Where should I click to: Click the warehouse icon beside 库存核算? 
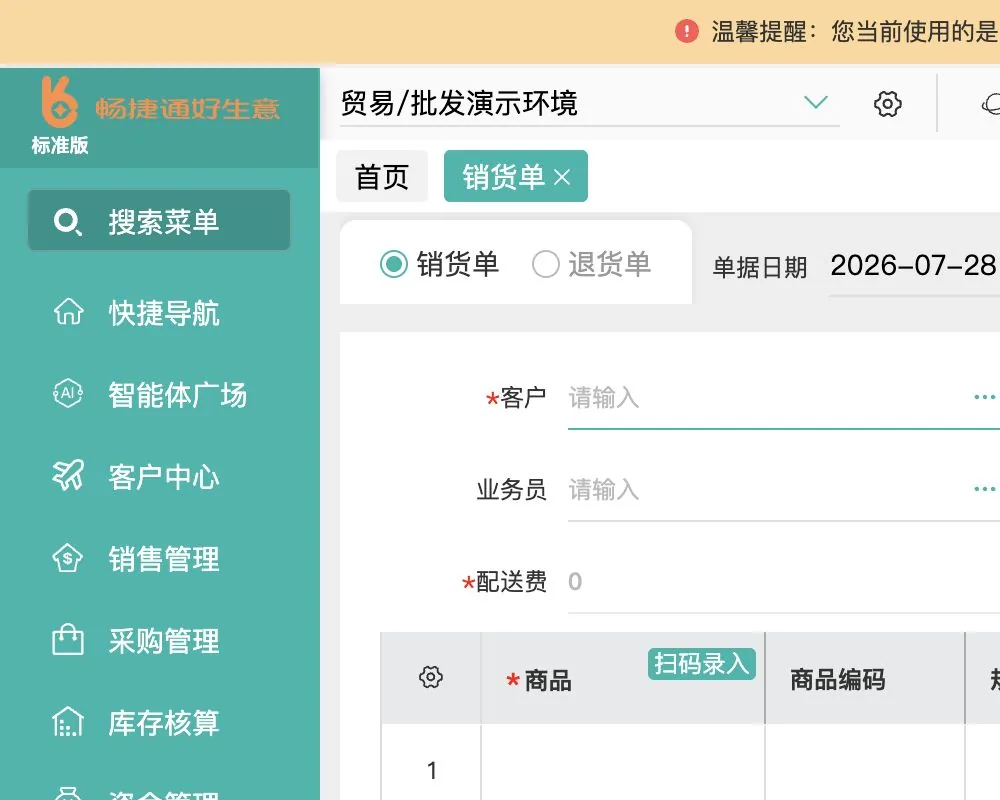pyautogui.click(x=68, y=722)
